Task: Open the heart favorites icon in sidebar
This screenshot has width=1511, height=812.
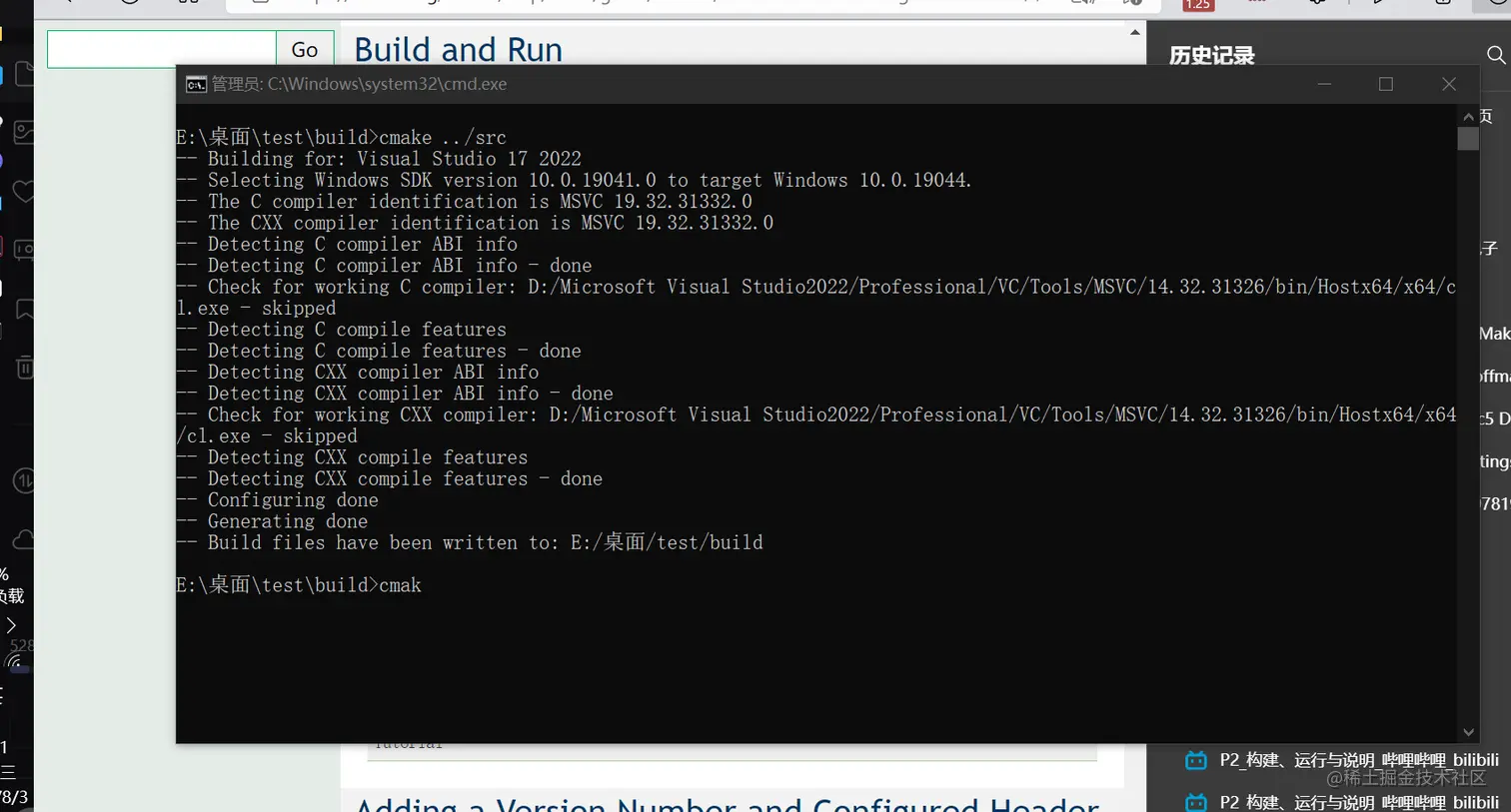Action: coord(24,191)
